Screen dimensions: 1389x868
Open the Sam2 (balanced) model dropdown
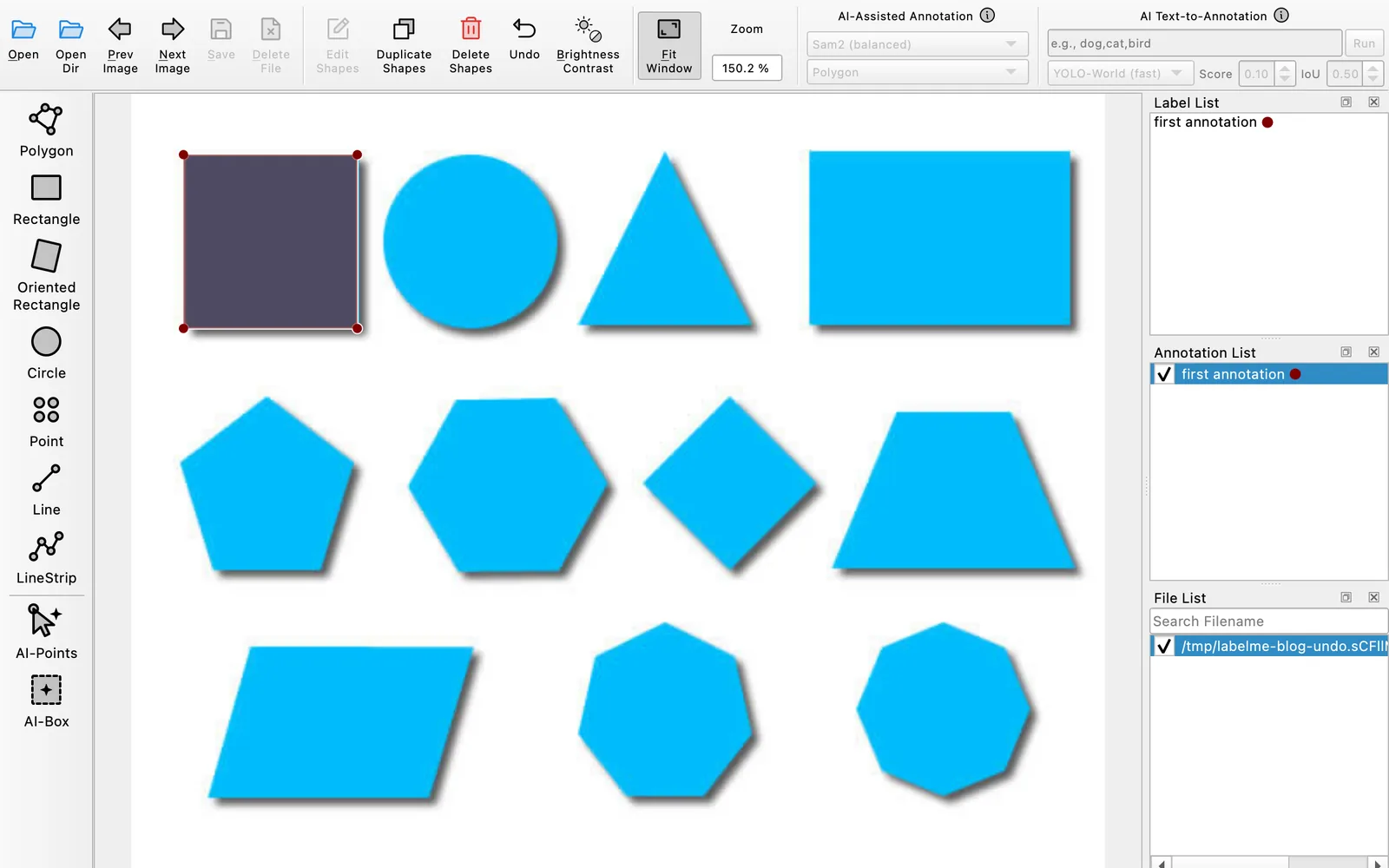(x=918, y=43)
